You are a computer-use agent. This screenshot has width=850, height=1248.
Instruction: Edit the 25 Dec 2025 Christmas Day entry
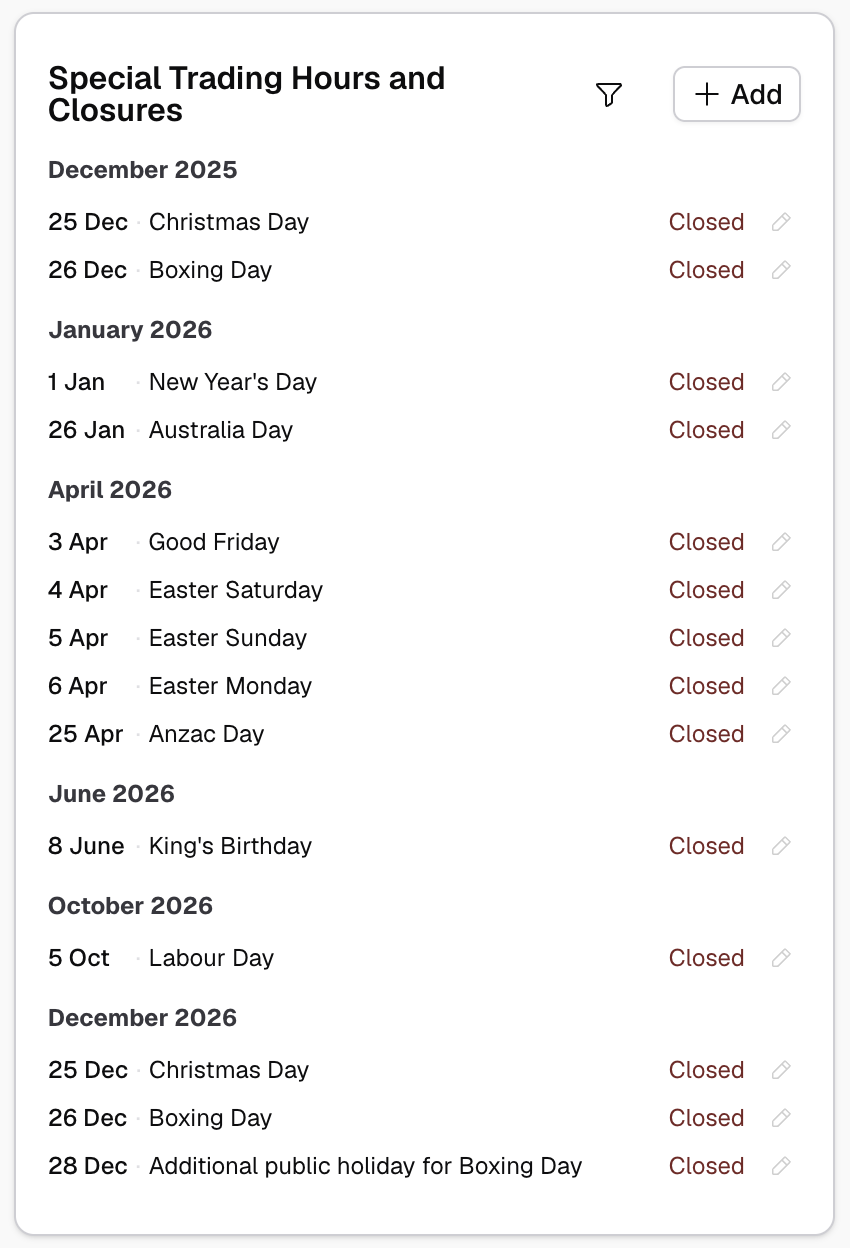coord(782,222)
